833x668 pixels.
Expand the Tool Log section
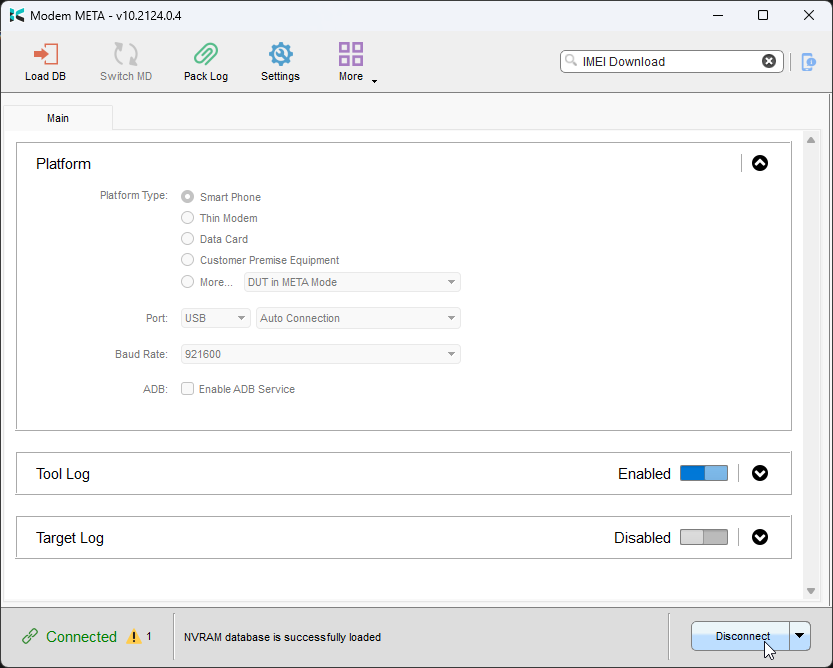[759, 474]
